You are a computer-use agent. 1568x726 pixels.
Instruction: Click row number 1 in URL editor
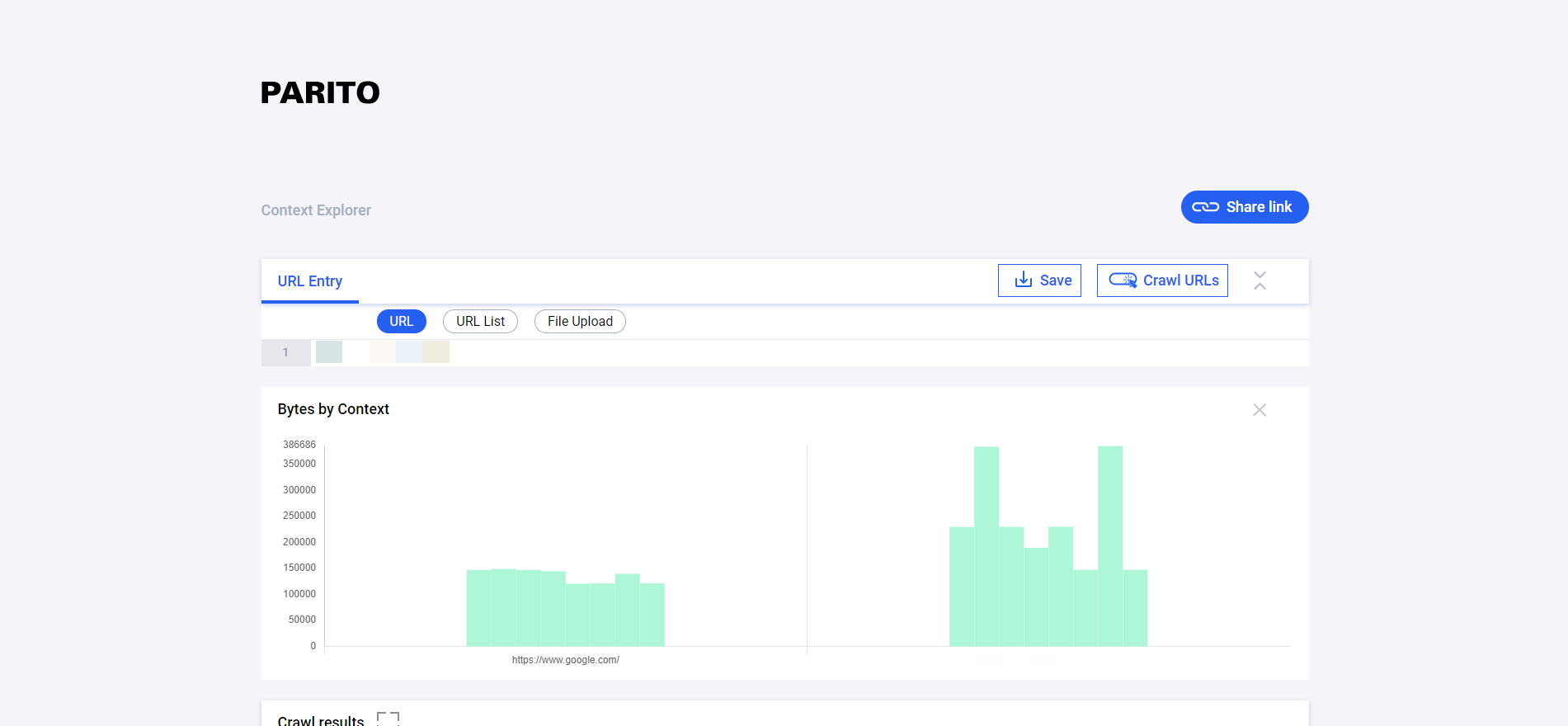click(x=285, y=352)
